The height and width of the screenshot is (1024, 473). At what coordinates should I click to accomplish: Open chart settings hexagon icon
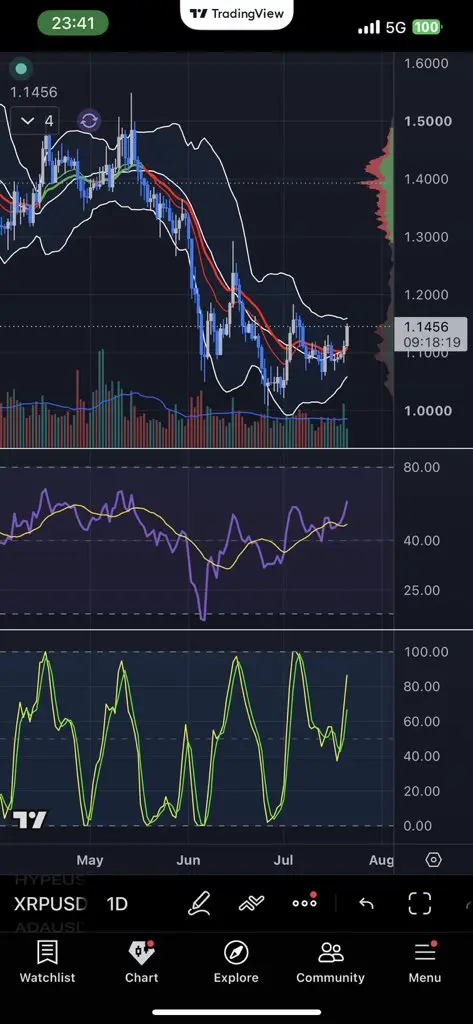coord(434,860)
